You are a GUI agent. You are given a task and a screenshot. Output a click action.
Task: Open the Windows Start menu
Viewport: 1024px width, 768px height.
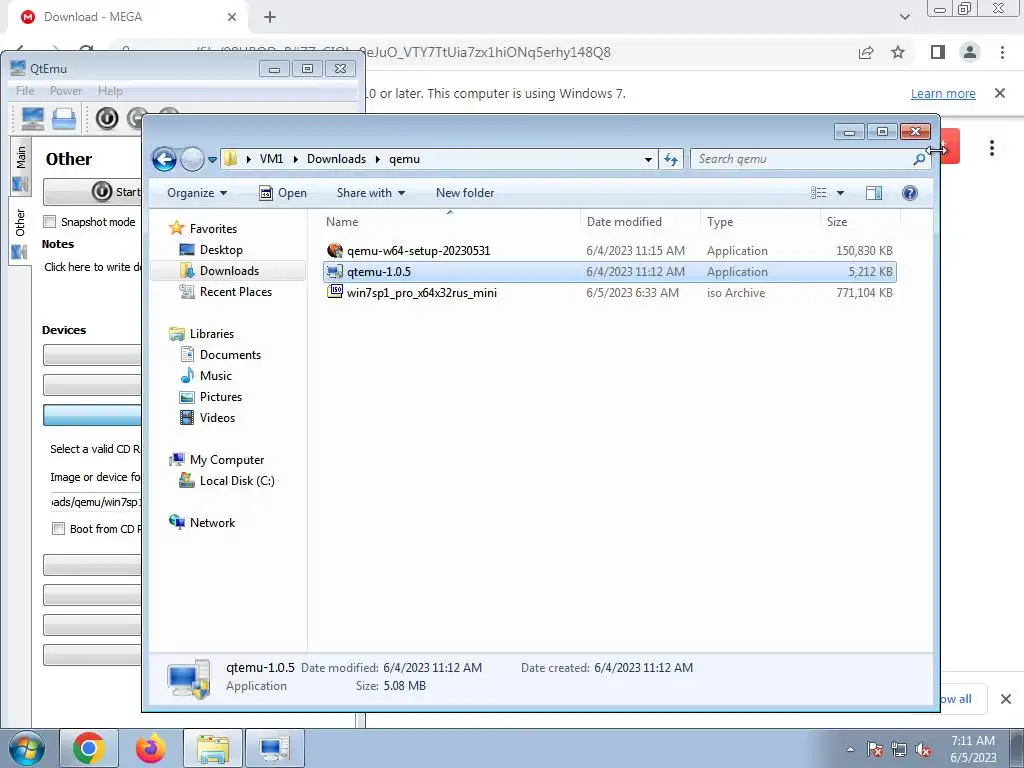click(x=26, y=748)
